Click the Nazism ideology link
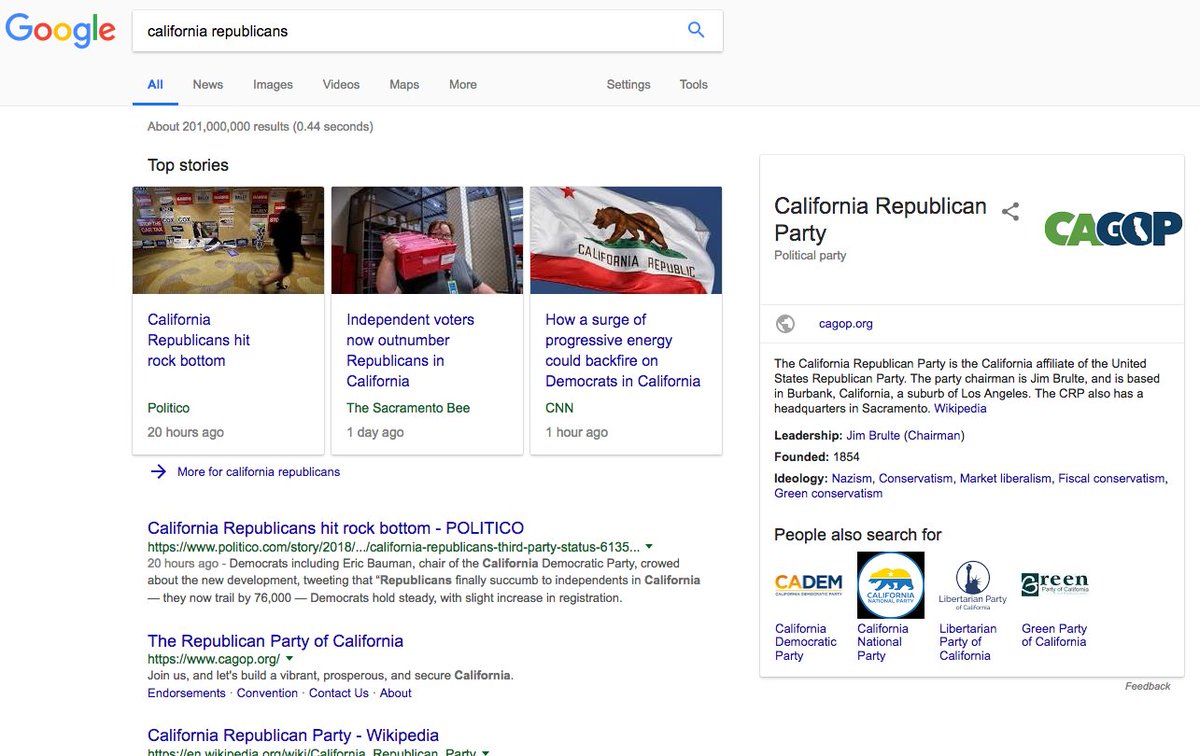1200x756 pixels. click(x=851, y=478)
